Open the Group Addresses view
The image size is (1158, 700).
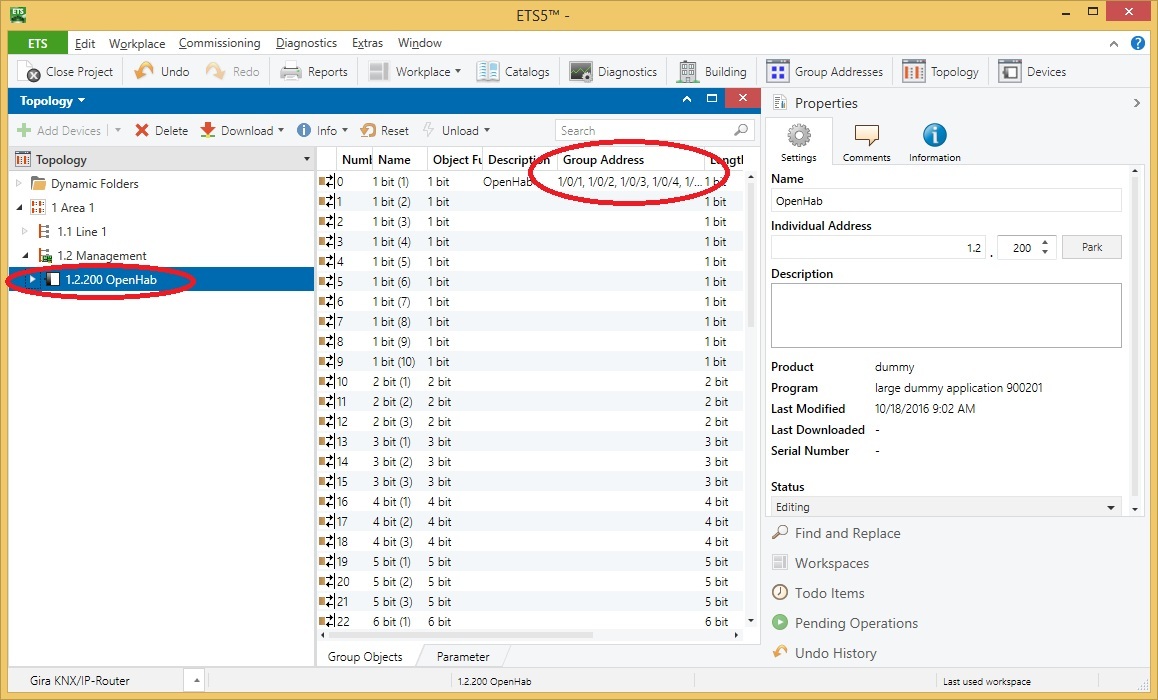pos(826,71)
